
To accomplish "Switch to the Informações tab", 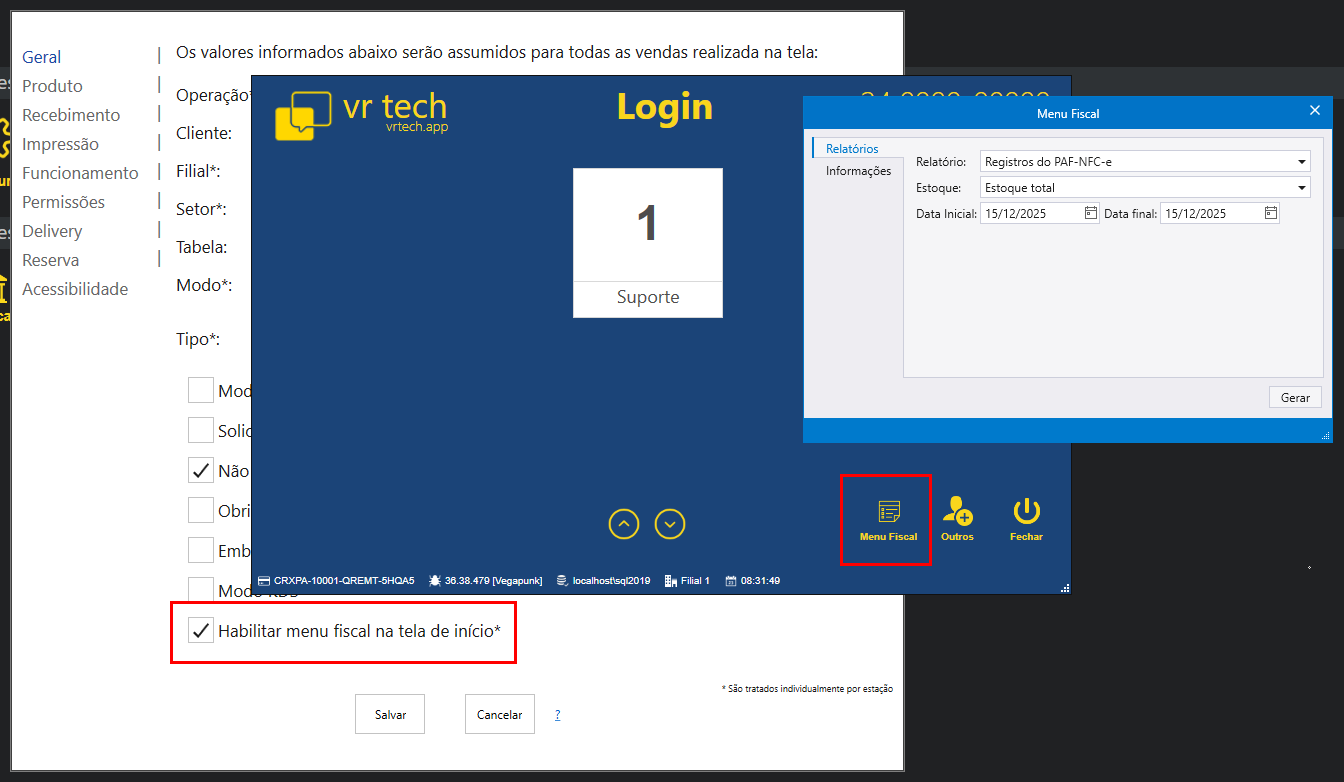I will [x=858, y=171].
